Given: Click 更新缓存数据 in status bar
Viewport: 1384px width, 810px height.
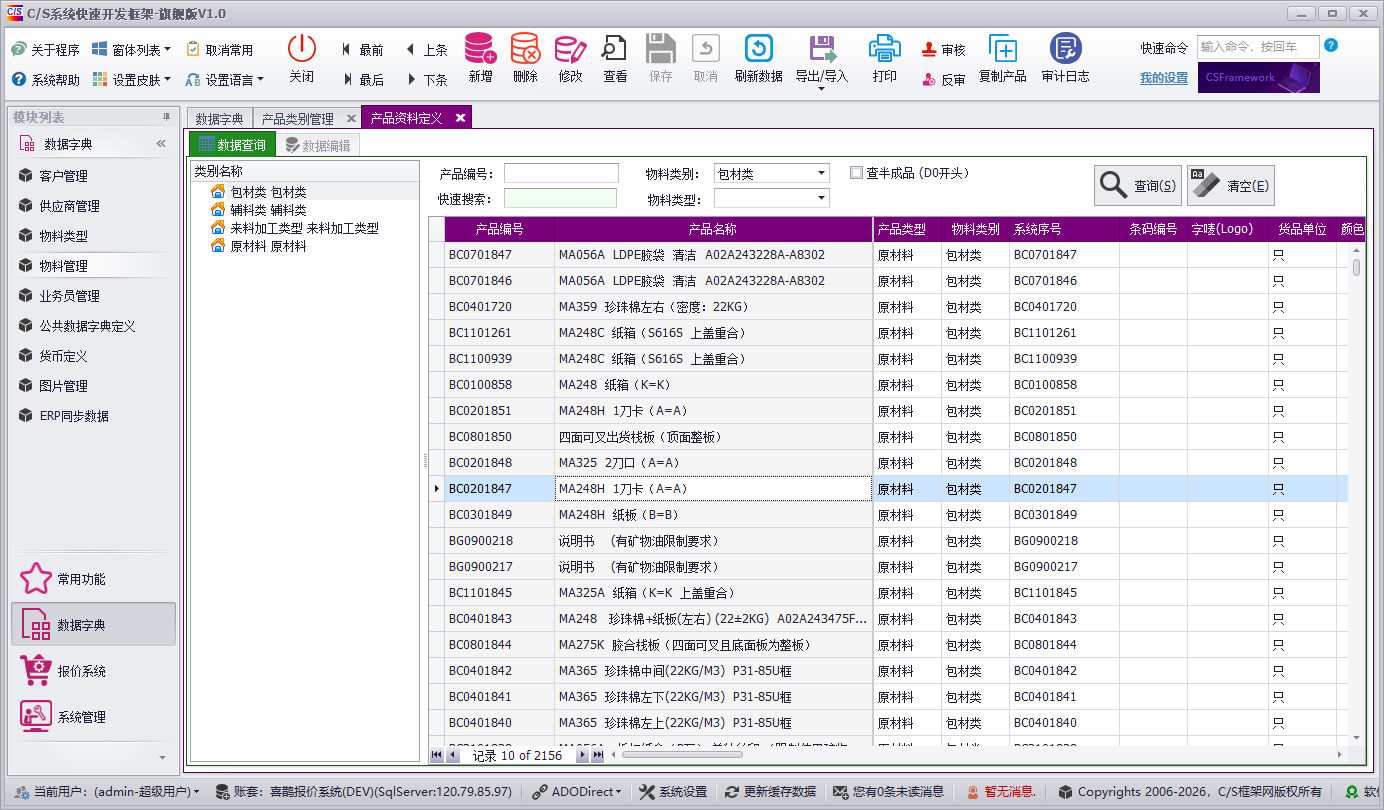Looking at the screenshot, I should tap(771, 791).
